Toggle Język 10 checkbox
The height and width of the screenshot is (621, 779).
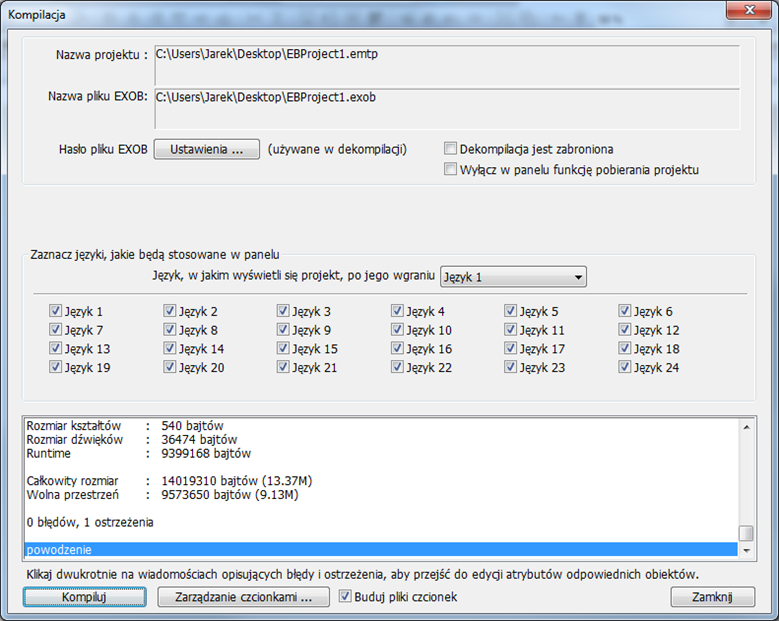point(397,329)
